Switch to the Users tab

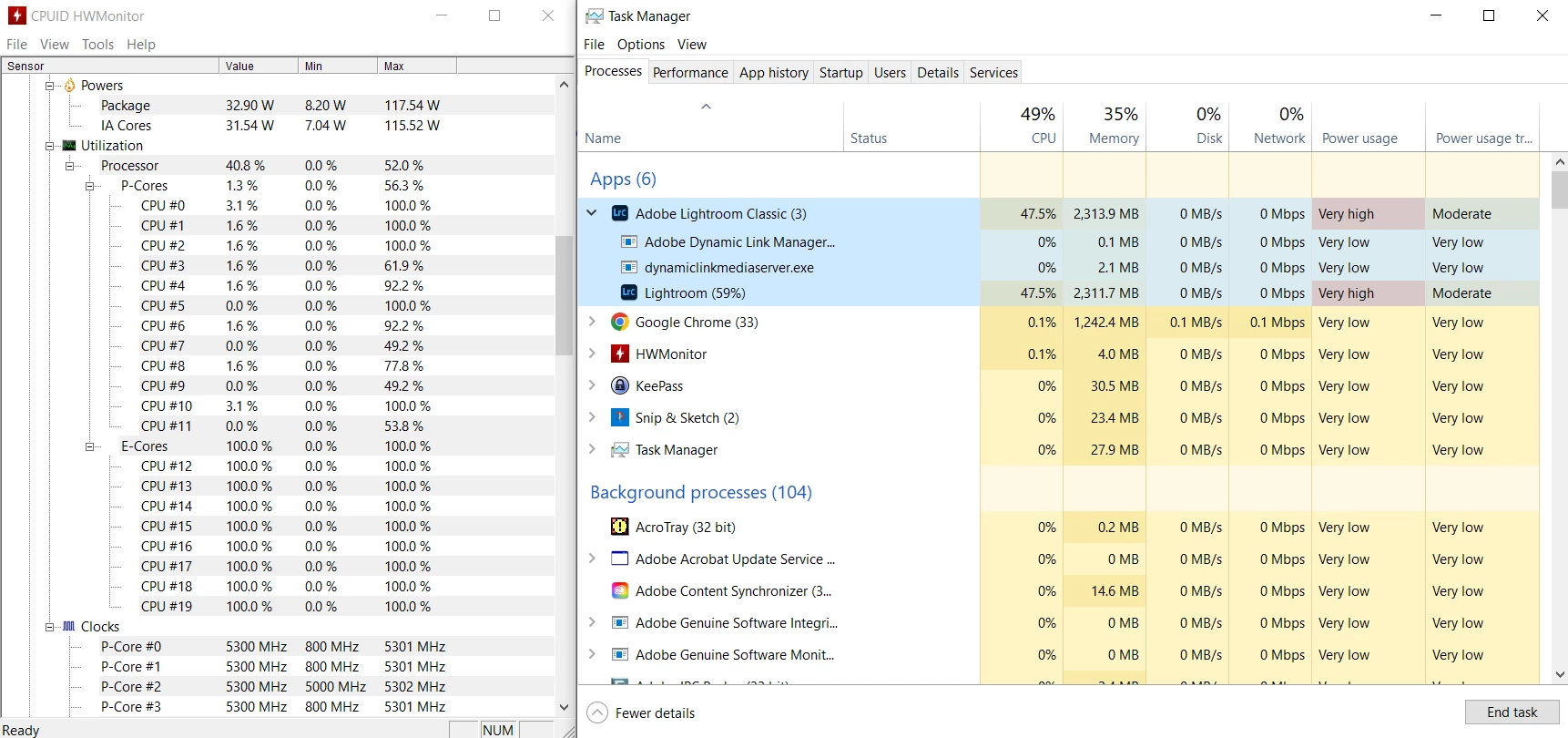click(x=890, y=72)
